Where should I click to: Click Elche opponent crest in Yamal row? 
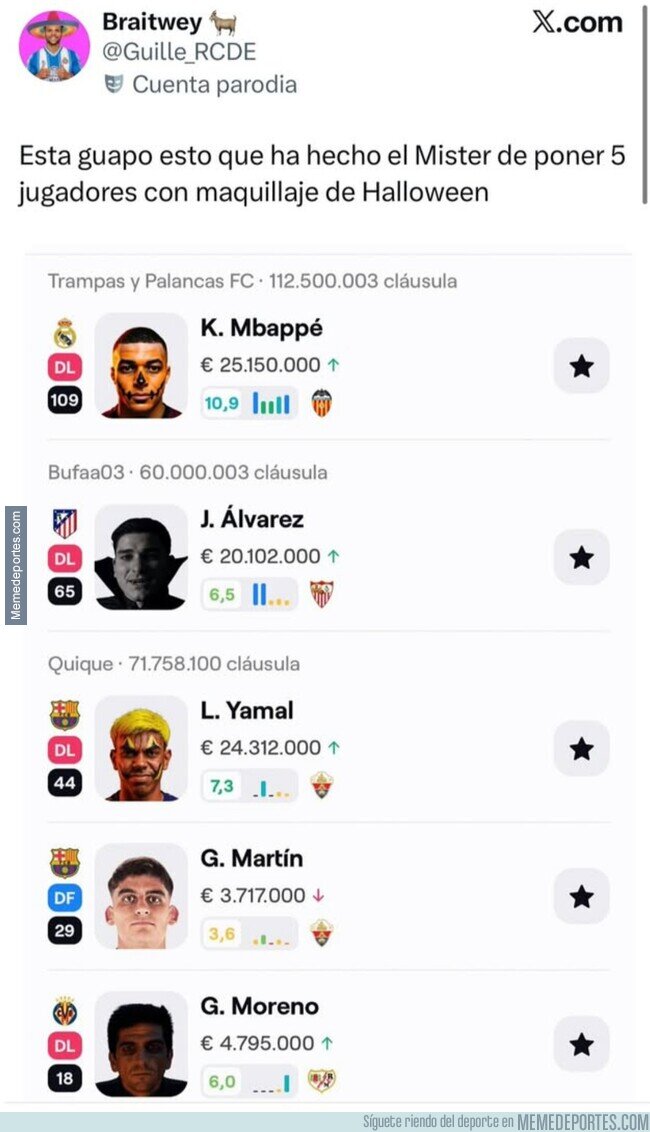[x=321, y=786]
